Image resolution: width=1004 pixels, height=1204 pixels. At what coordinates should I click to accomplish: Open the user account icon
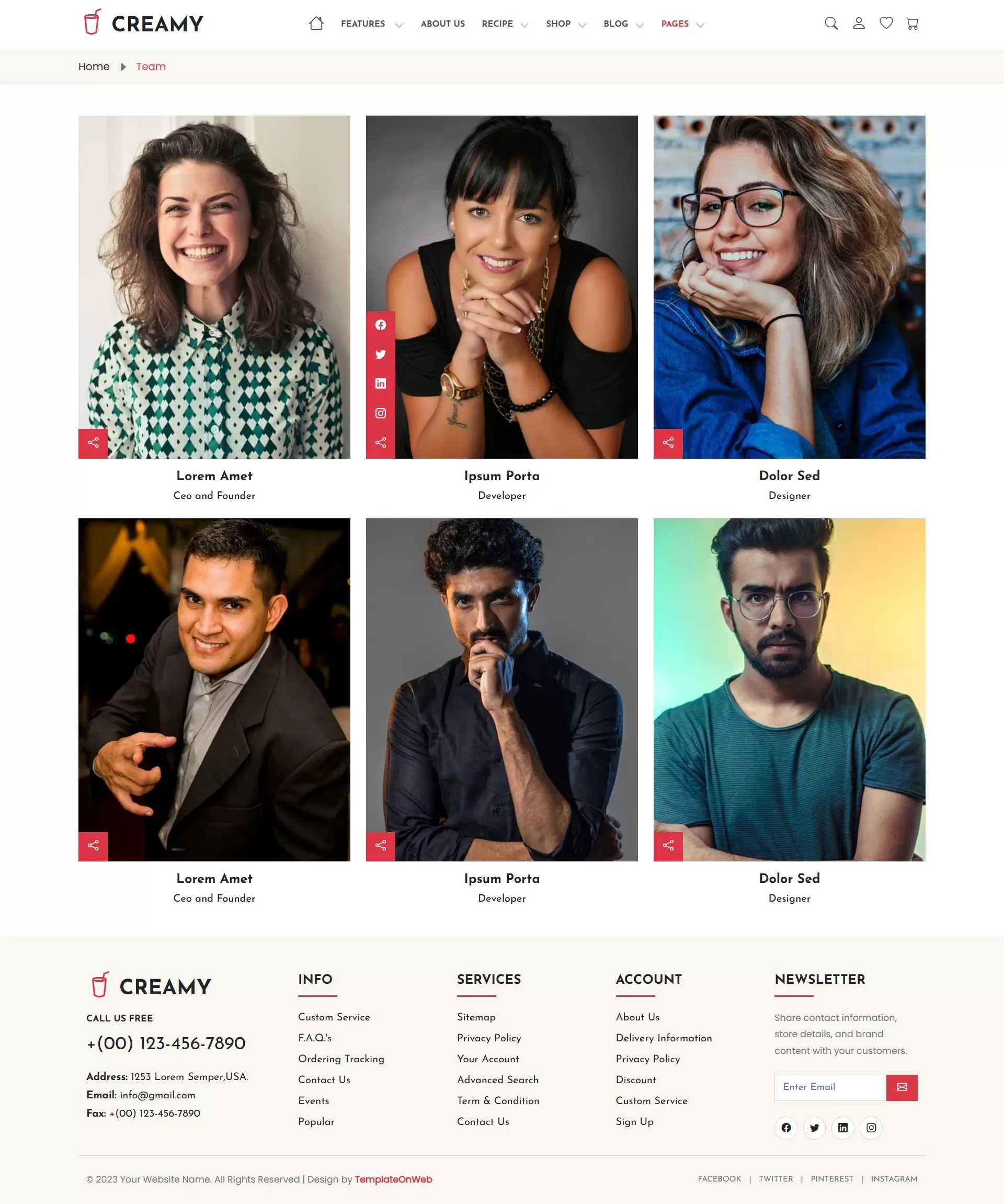(859, 24)
